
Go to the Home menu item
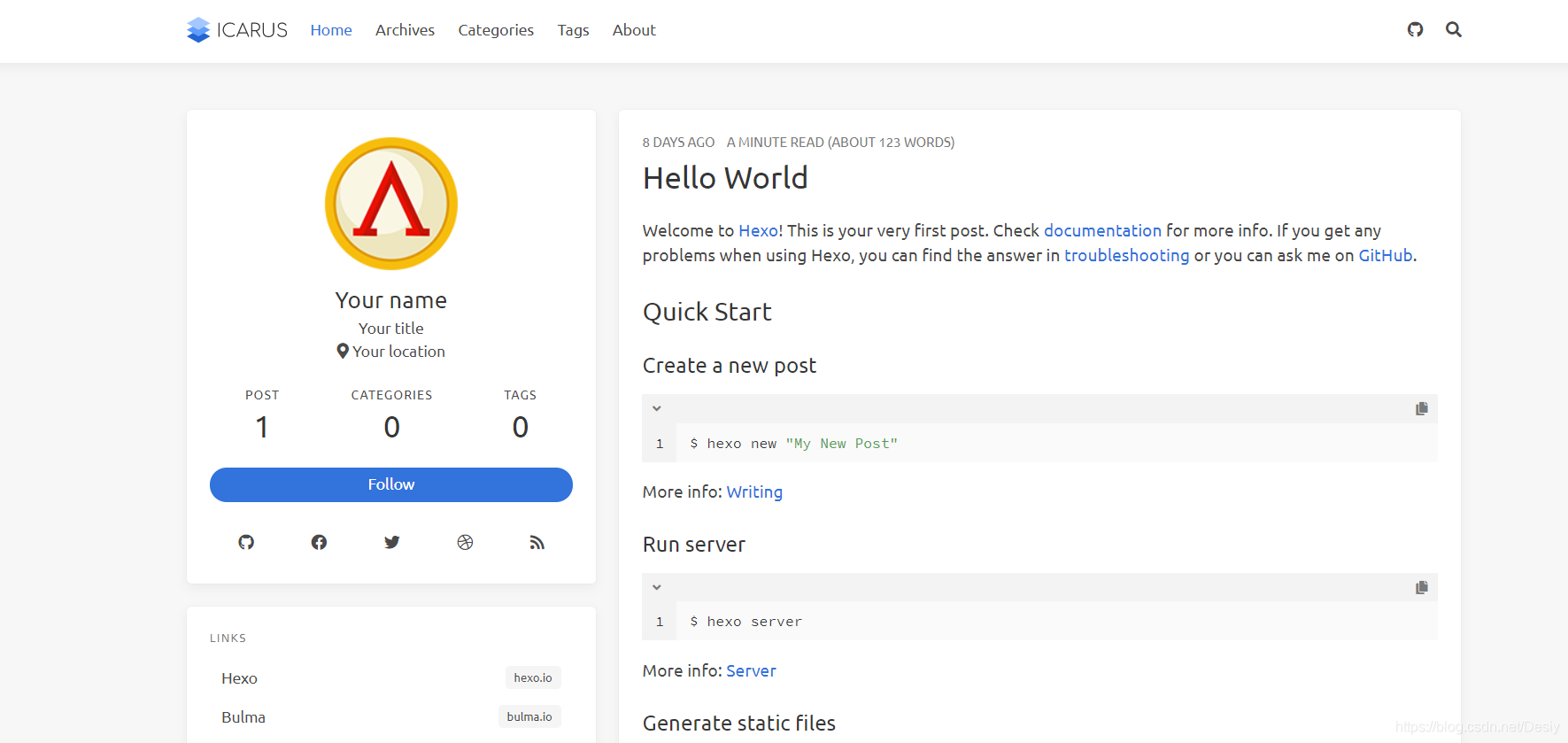(331, 30)
